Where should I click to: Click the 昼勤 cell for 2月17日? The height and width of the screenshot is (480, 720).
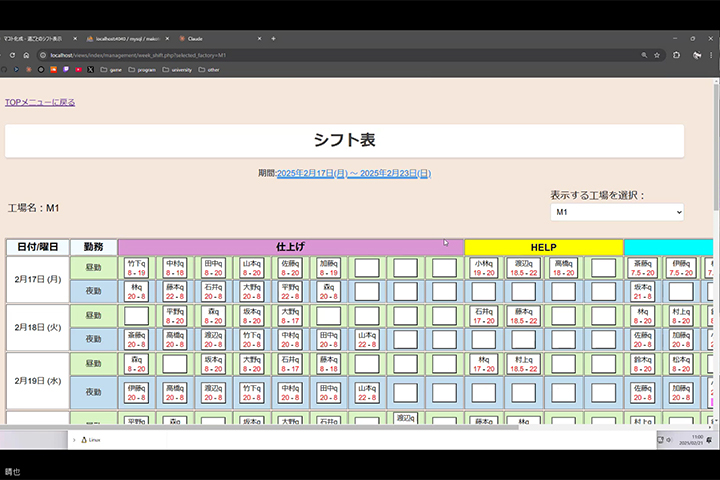click(x=93, y=267)
